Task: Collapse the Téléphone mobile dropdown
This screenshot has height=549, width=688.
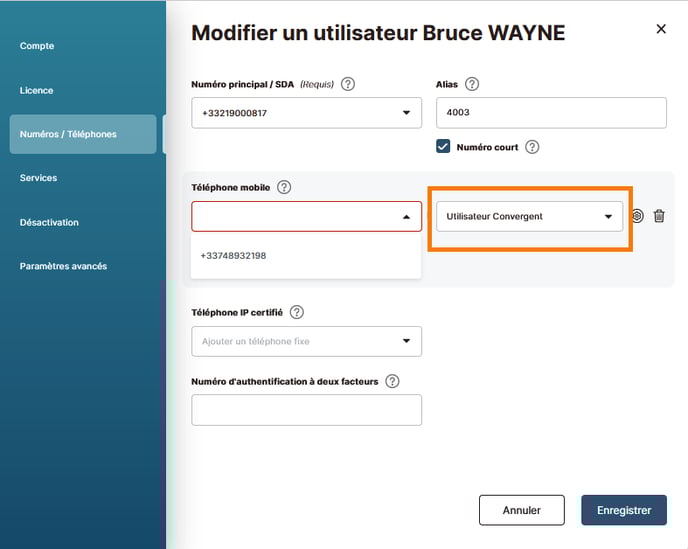Action: coord(306,216)
